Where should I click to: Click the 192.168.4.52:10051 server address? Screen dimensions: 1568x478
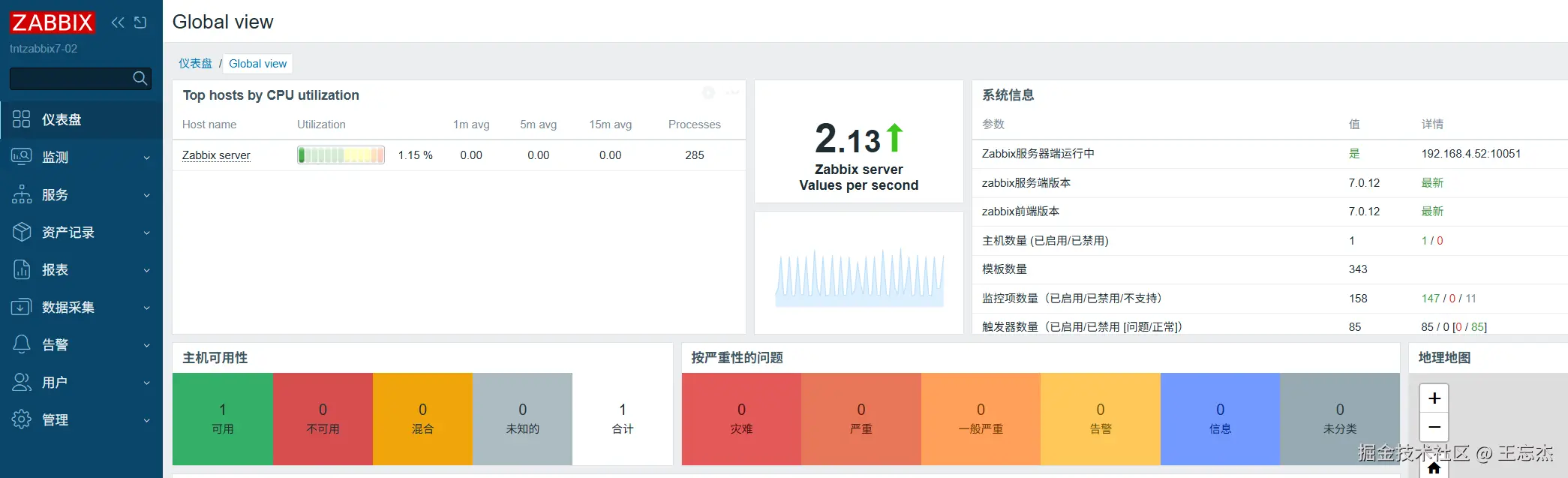point(1471,154)
